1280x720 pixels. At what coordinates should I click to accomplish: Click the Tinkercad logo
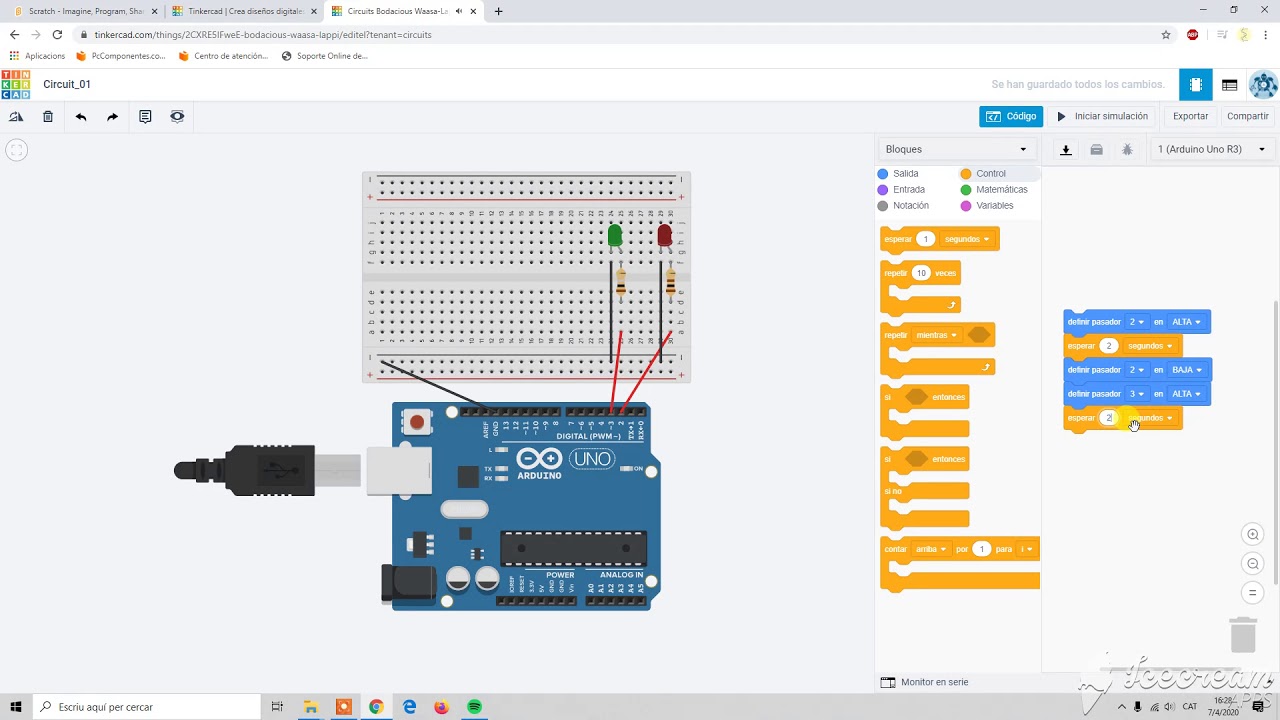pos(15,84)
